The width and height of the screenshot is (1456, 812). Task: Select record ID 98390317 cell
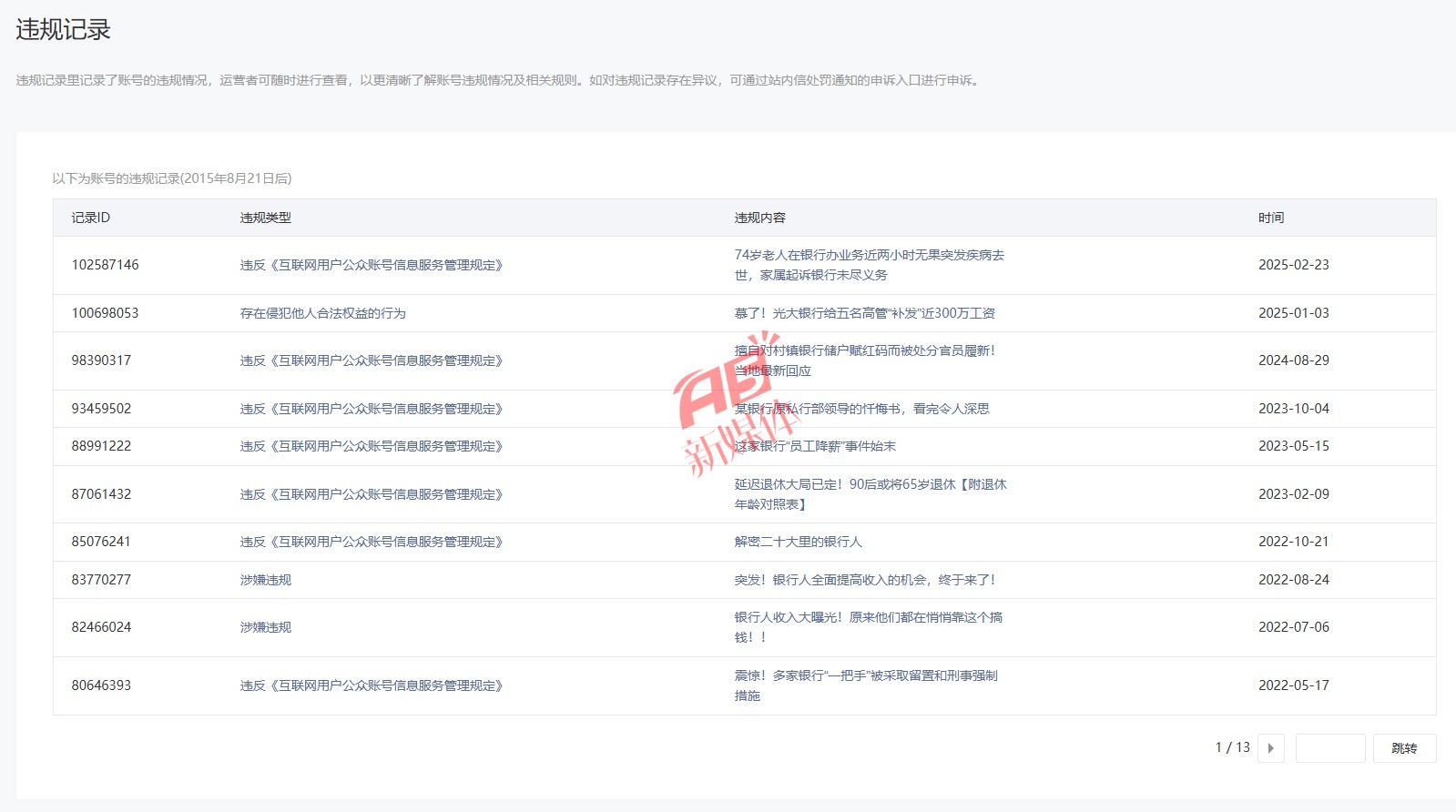(x=101, y=360)
